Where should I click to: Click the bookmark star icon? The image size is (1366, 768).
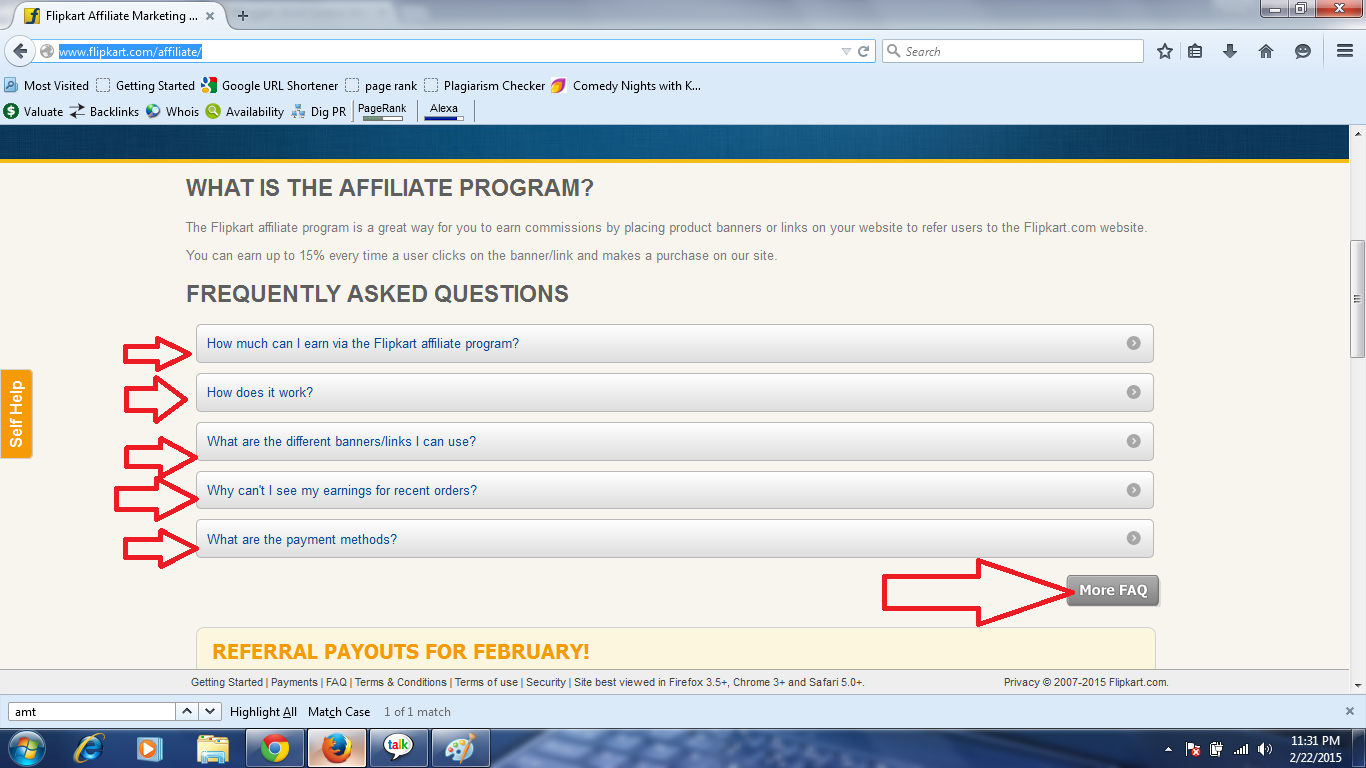(1165, 51)
